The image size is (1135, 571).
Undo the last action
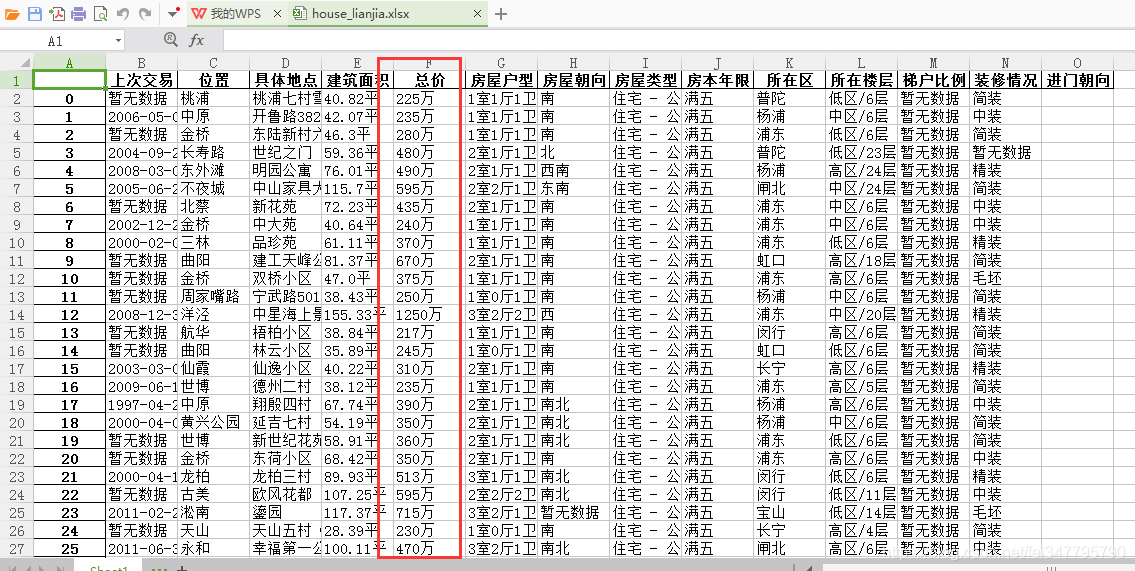tap(123, 14)
